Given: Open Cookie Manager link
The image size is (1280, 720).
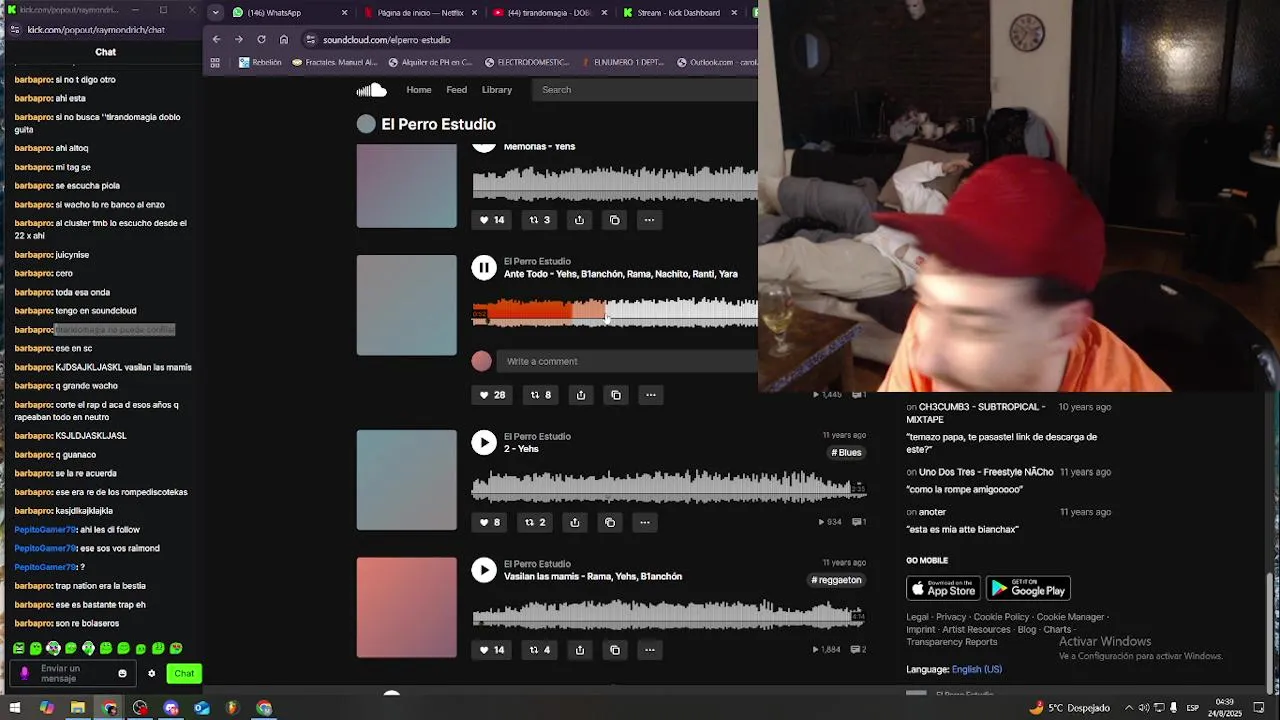Looking at the screenshot, I should [1070, 617].
